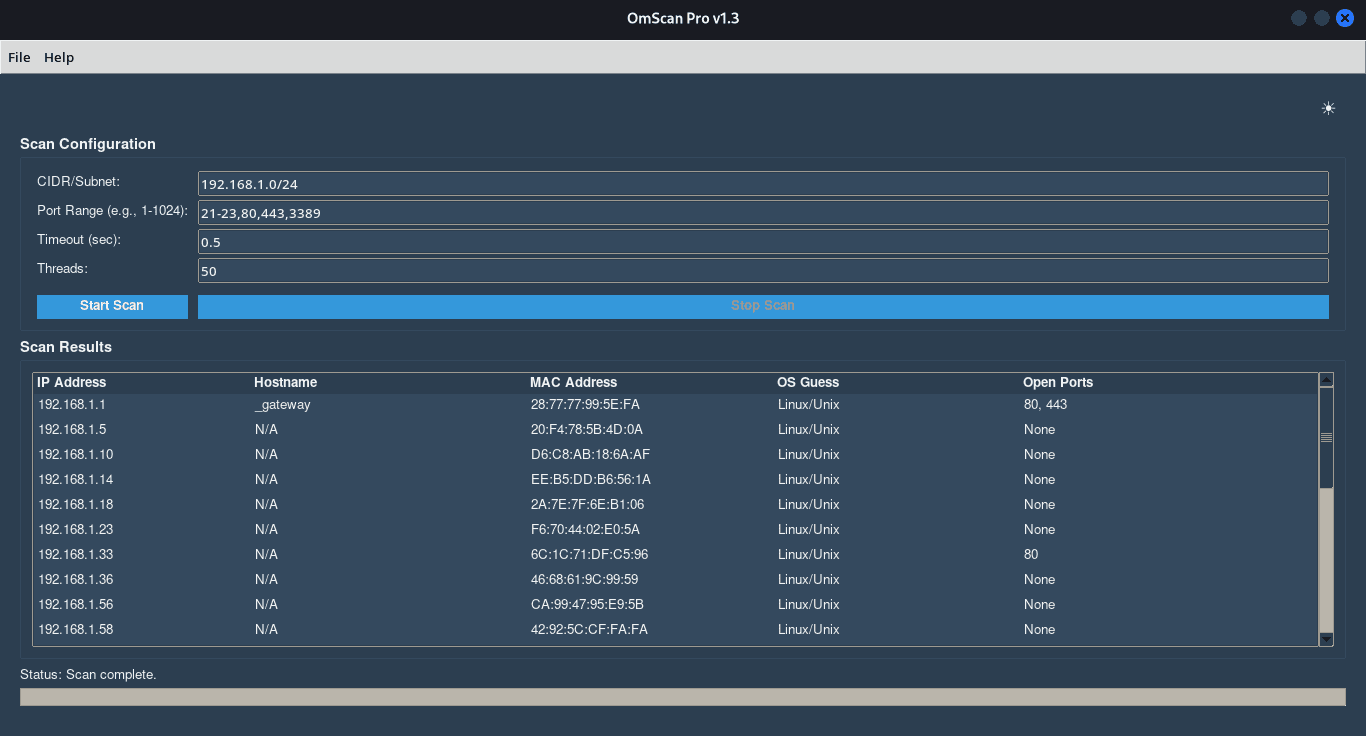This screenshot has height=736, width=1366.
Task: Click the results scrollbar down arrow
Action: (1327, 639)
